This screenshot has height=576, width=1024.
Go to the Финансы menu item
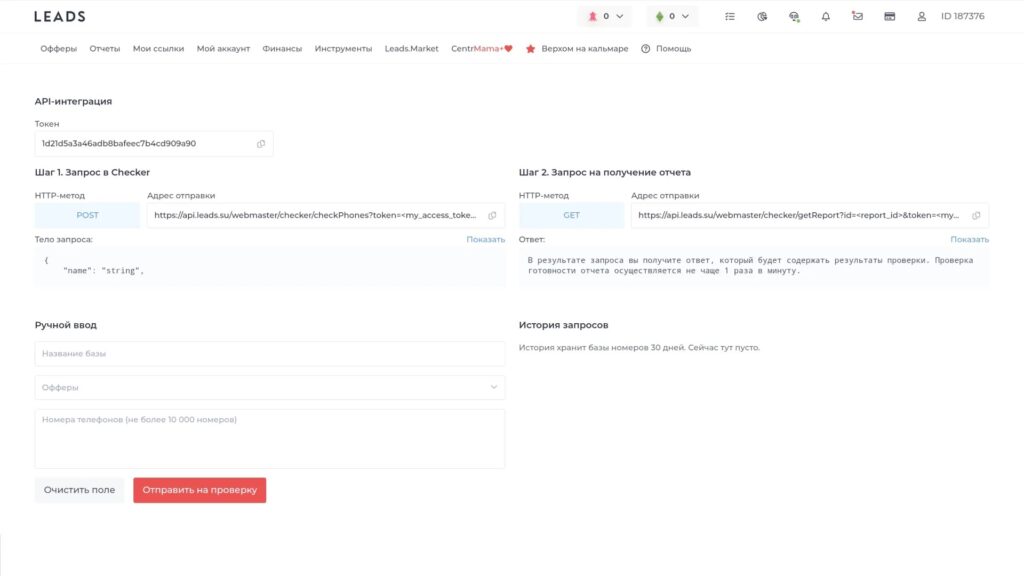[282, 48]
